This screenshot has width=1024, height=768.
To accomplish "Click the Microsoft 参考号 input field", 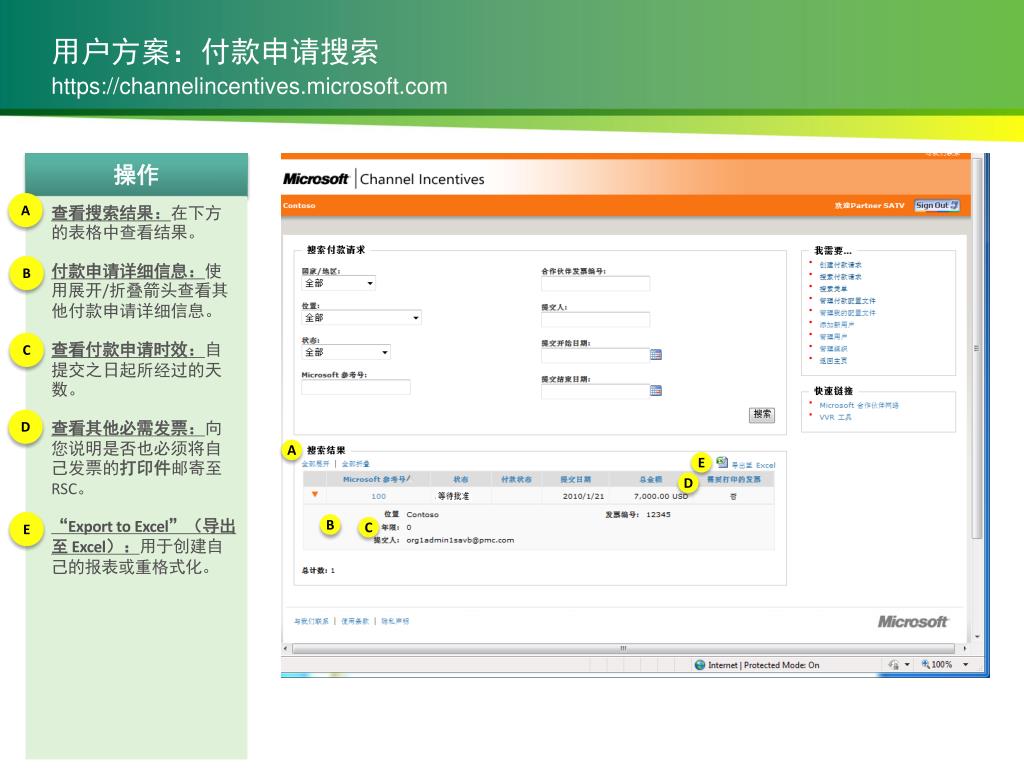I will click(x=356, y=387).
